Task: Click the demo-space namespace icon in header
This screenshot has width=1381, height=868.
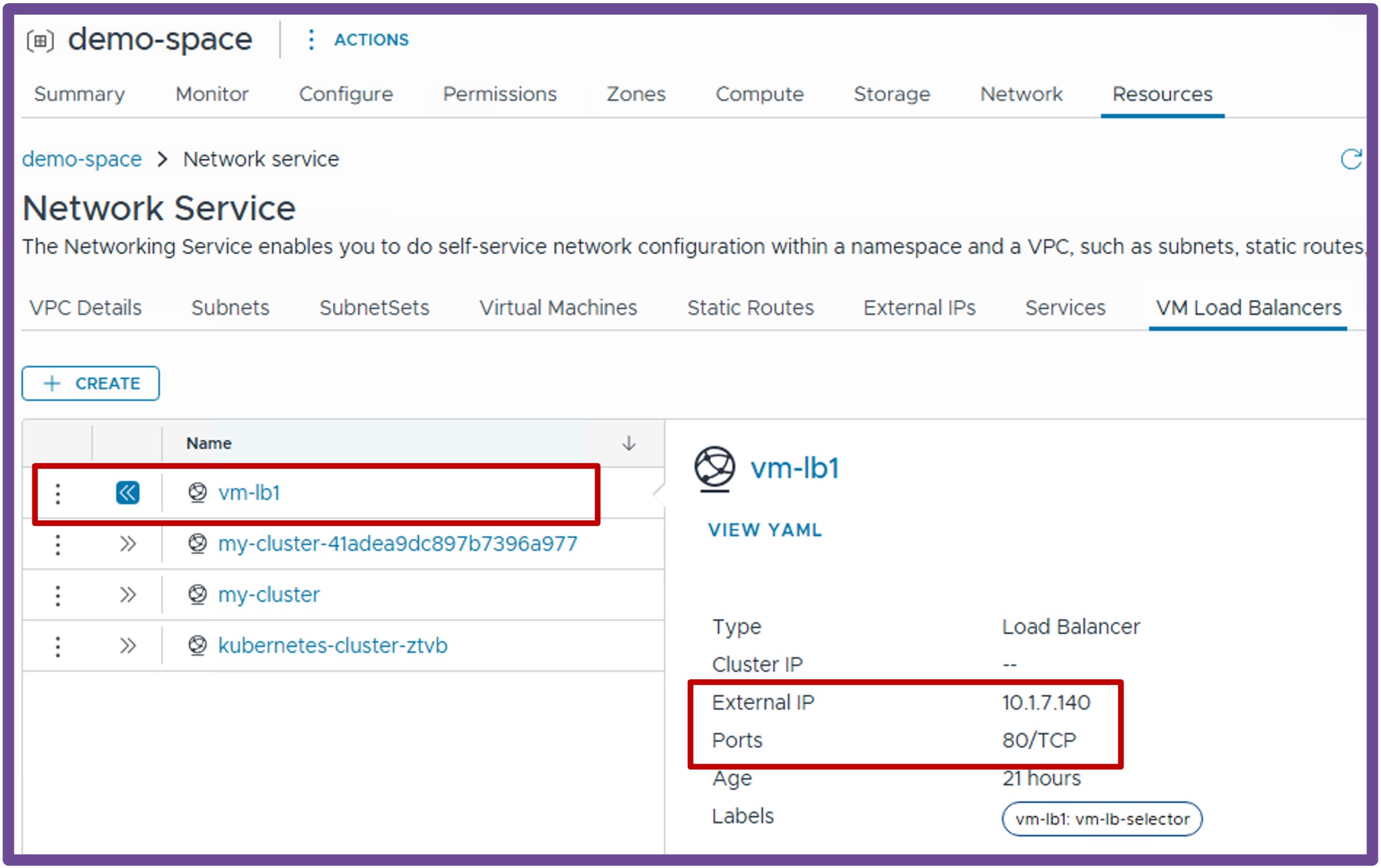Action: coord(41,41)
